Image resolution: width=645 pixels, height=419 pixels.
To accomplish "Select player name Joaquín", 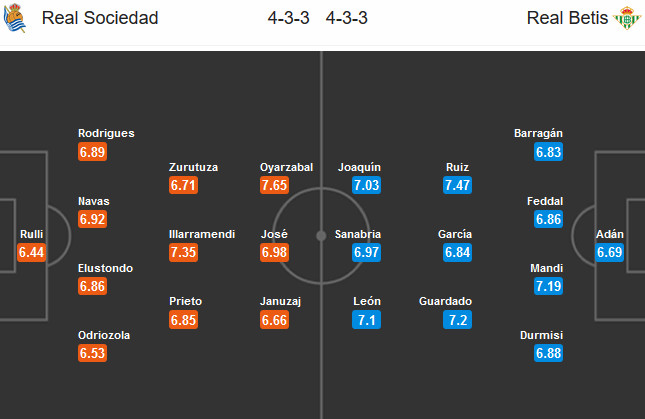I will (360, 167).
